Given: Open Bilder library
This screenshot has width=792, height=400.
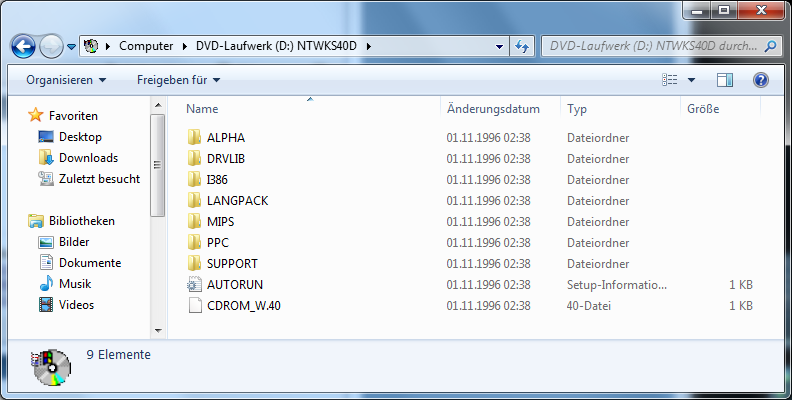Looking at the screenshot, I should coord(74,242).
